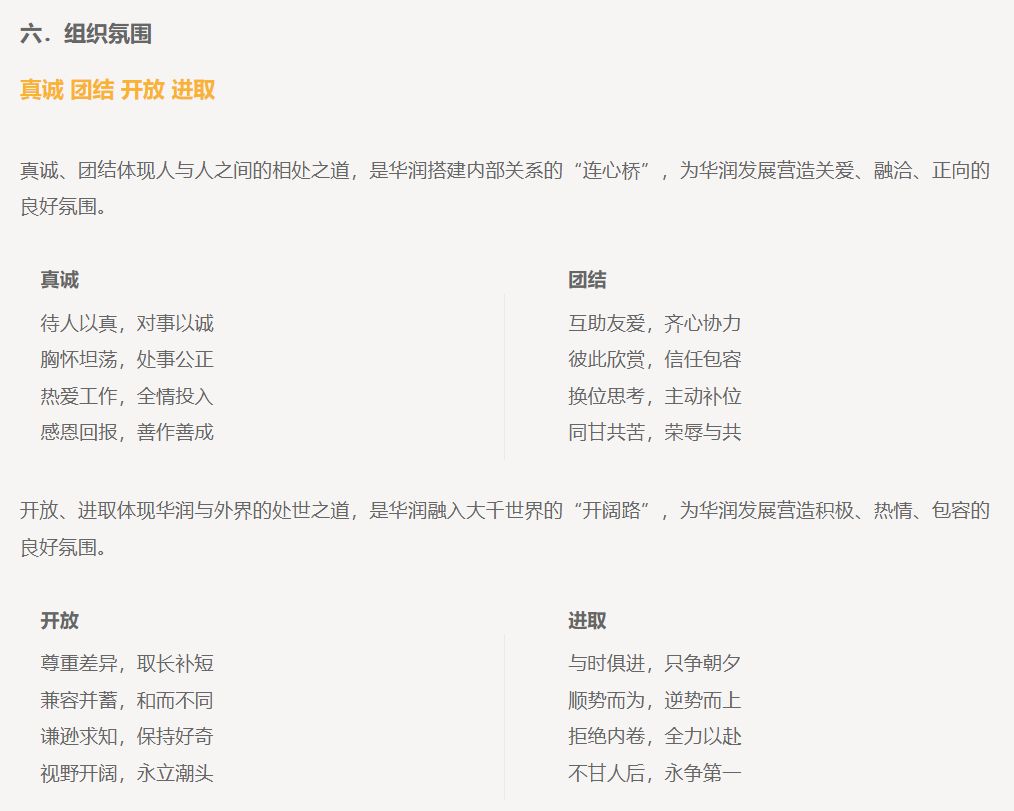Click the line '感恩回报，善作善成'

[127, 432]
